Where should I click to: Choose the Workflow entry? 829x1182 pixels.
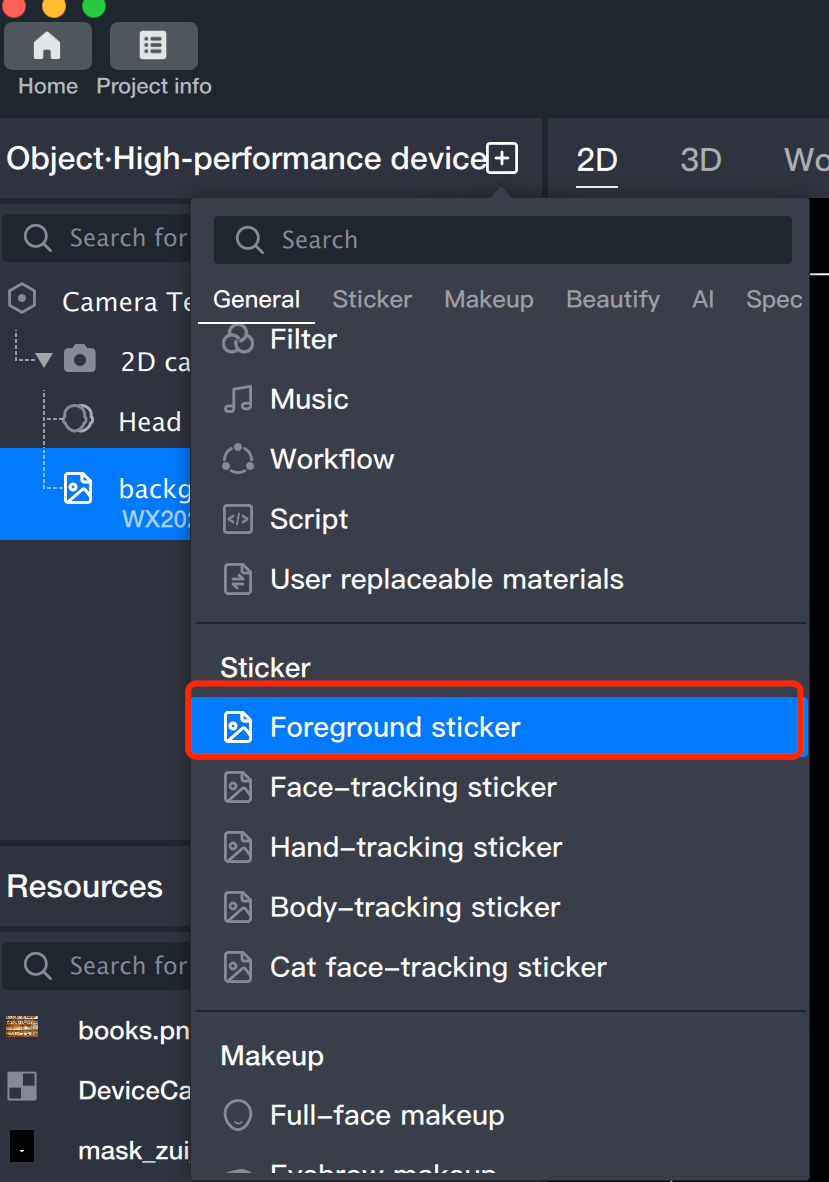(332, 460)
